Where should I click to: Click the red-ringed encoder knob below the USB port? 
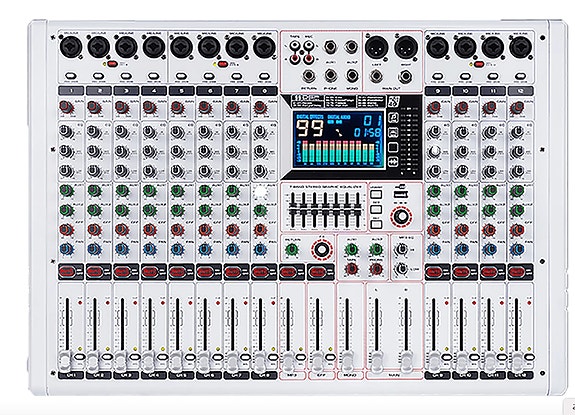401,216
